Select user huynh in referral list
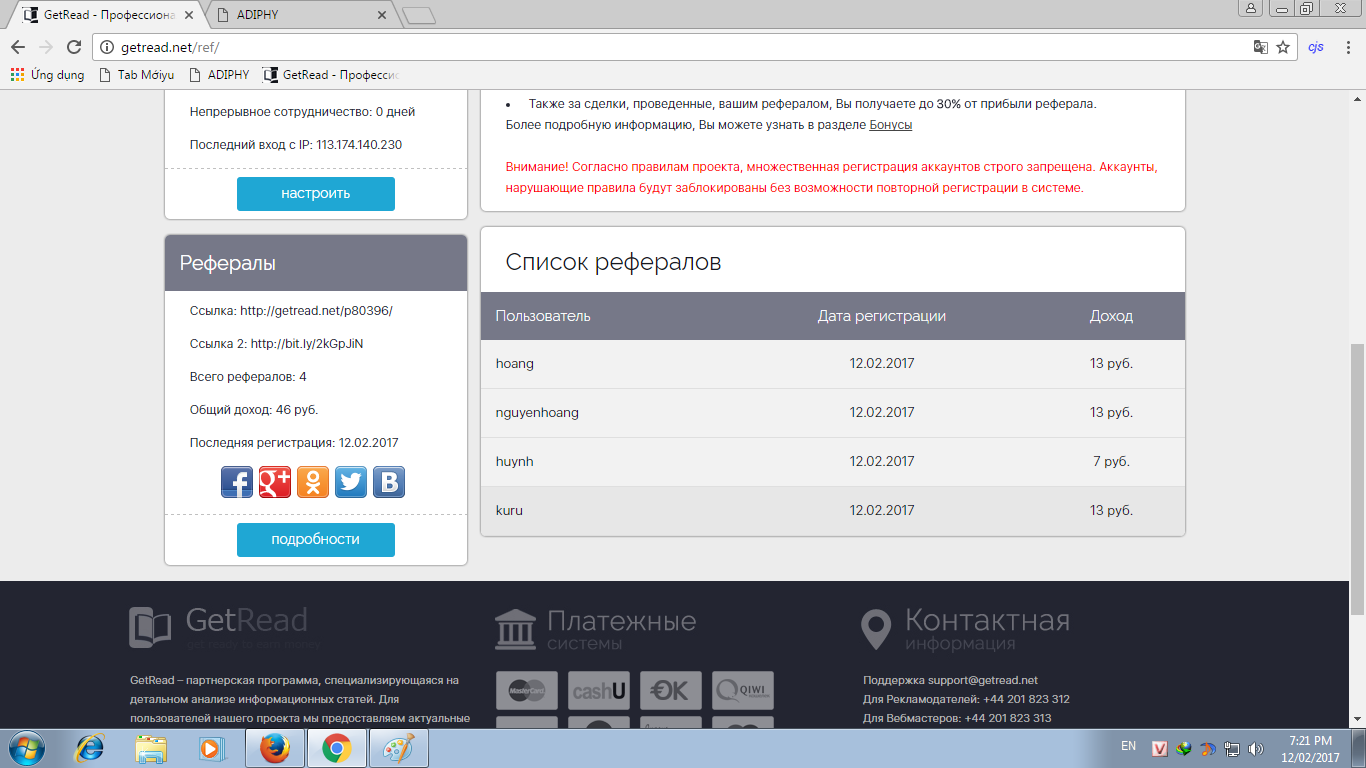1366x768 pixels. pos(515,462)
